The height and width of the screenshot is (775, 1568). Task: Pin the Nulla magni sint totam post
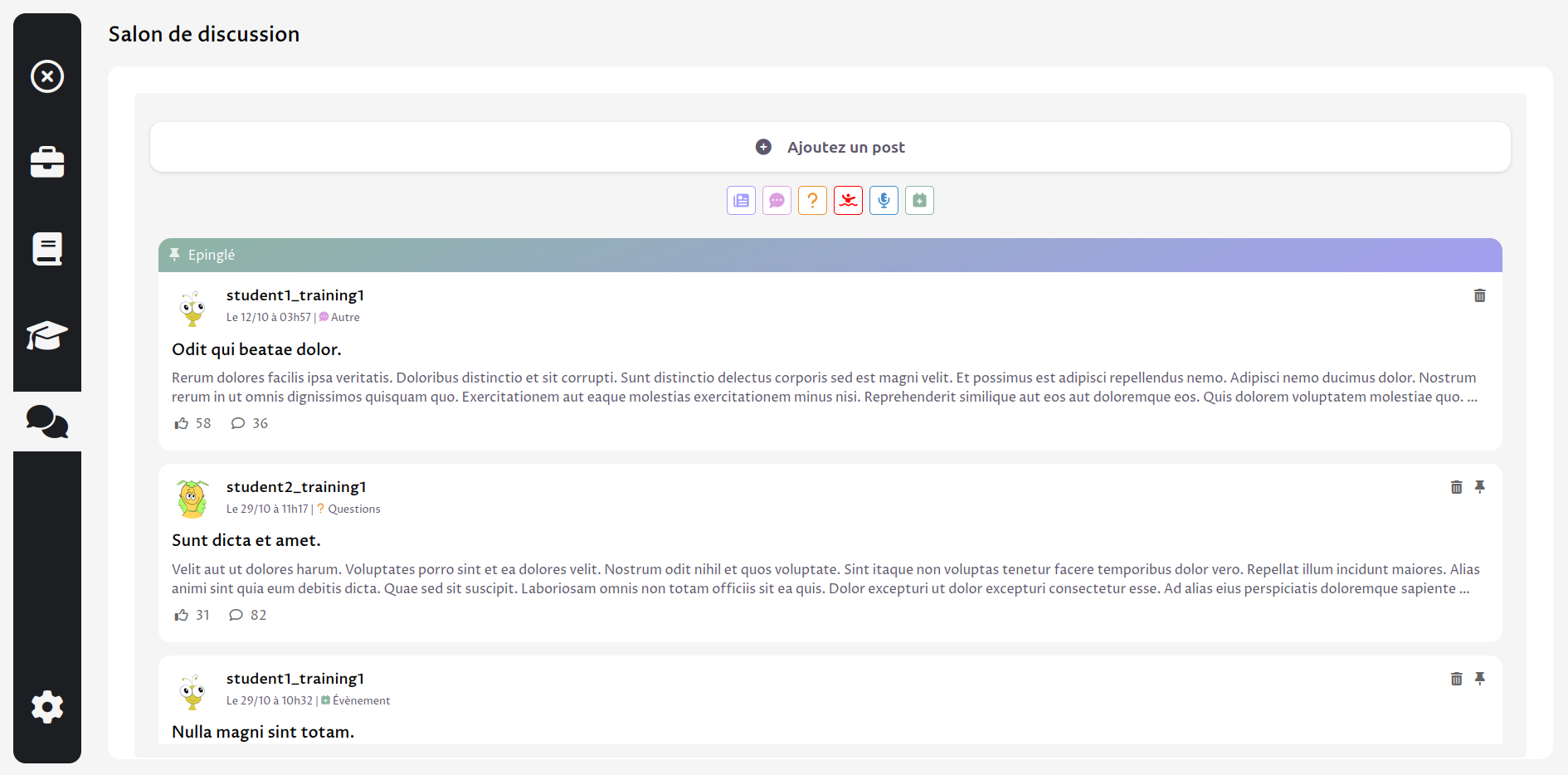(x=1481, y=678)
